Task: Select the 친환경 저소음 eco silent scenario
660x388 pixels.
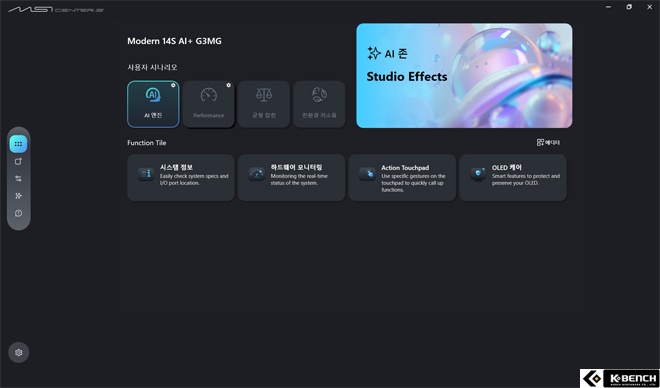Action: (319, 104)
